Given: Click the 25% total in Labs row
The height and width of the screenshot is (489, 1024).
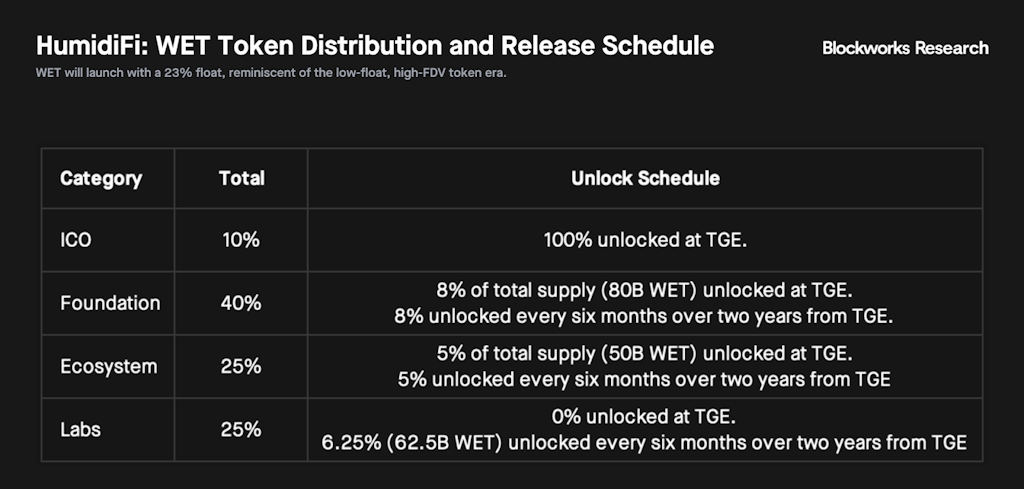Looking at the screenshot, I should [x=241, y=430].
